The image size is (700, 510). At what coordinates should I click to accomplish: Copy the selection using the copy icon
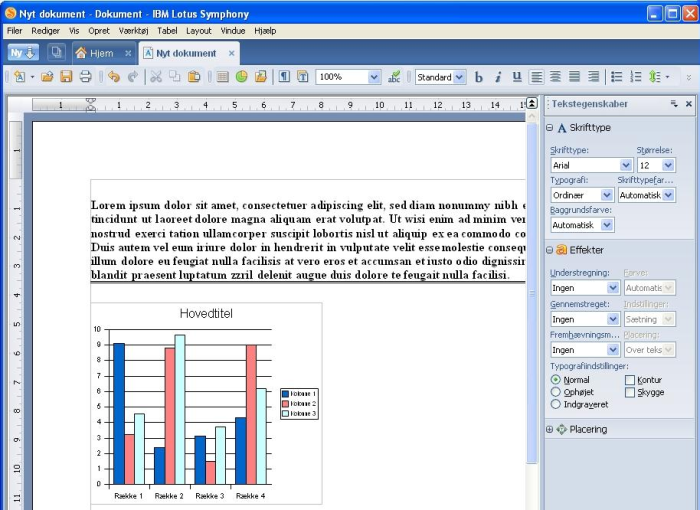click(175, 77)
